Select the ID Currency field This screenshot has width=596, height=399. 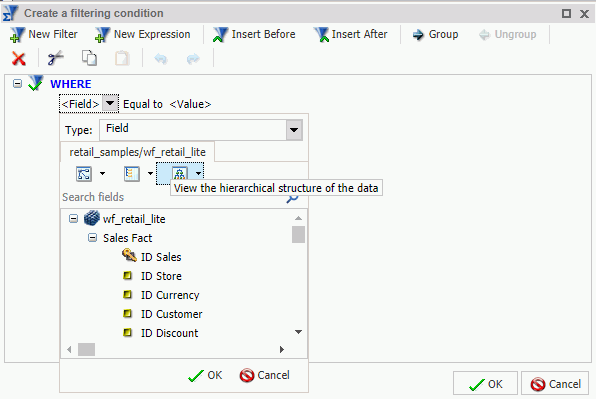tap(170, 295)
